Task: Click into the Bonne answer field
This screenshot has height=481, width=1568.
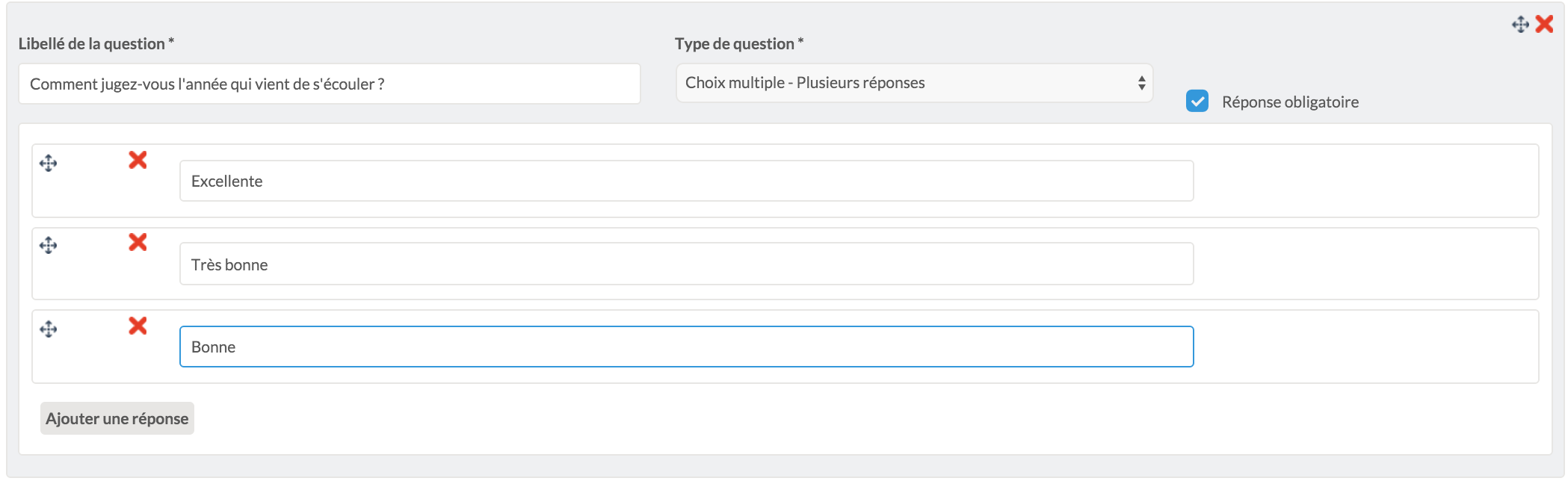Action: pyautogui.click(x=686, y=347)
